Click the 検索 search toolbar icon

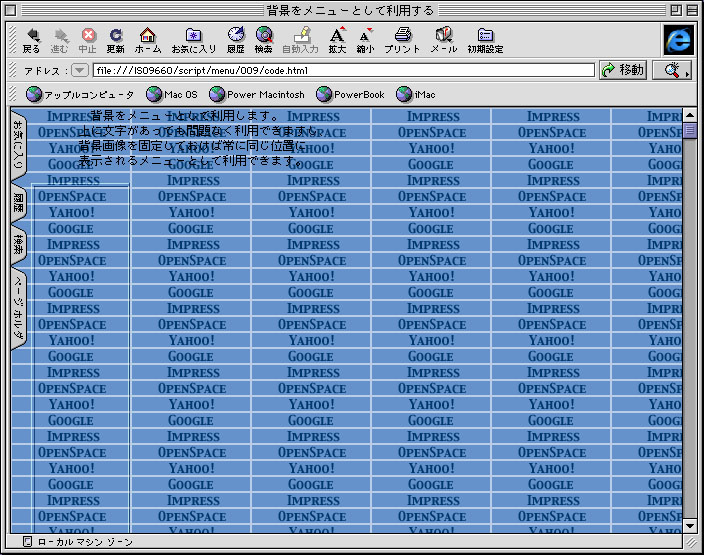click(264, 40)
